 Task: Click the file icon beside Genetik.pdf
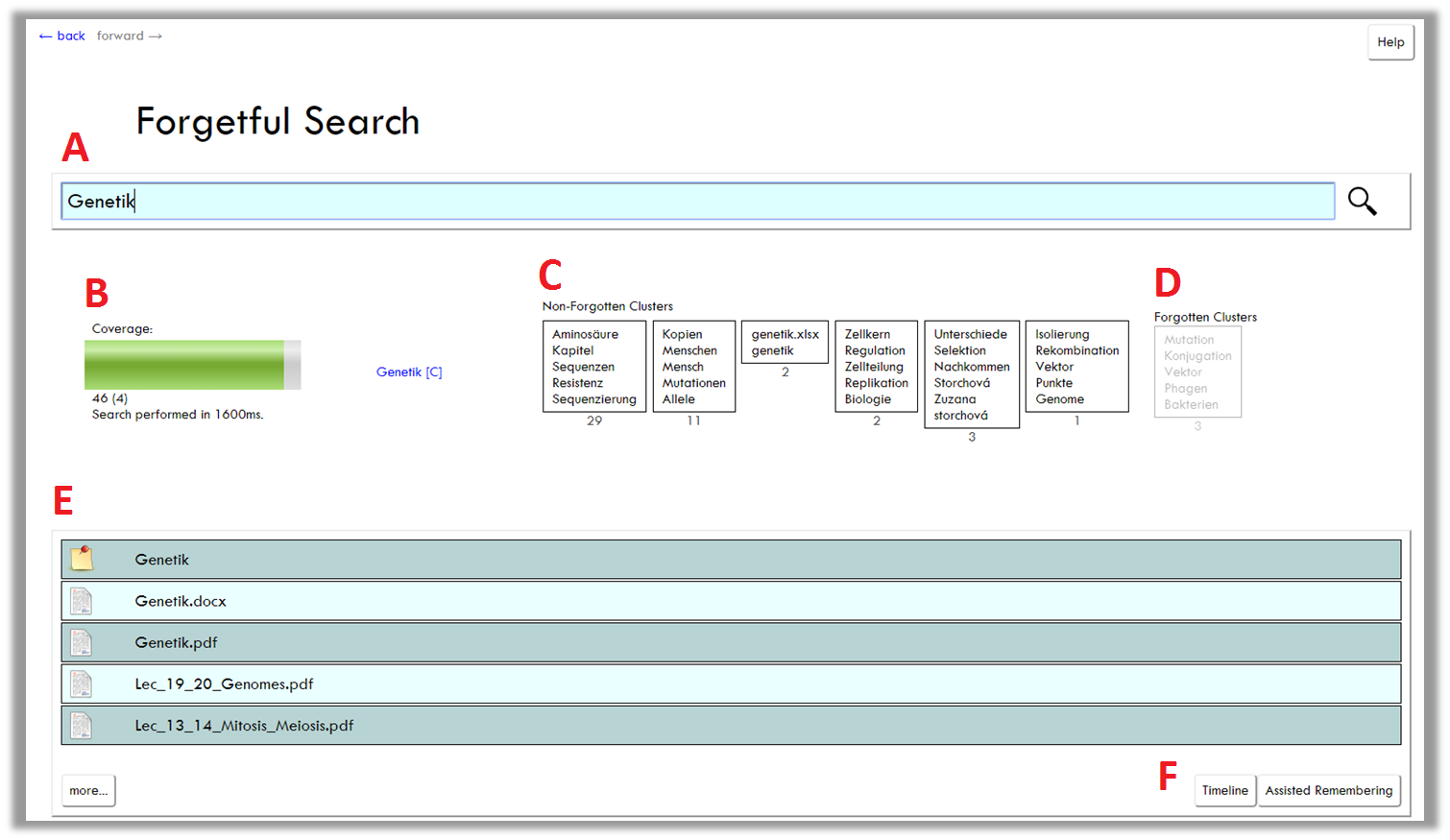point(82,642)
